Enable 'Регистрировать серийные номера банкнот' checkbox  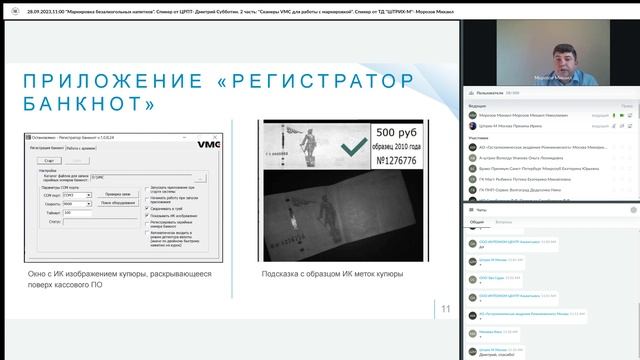coord(147,224)
